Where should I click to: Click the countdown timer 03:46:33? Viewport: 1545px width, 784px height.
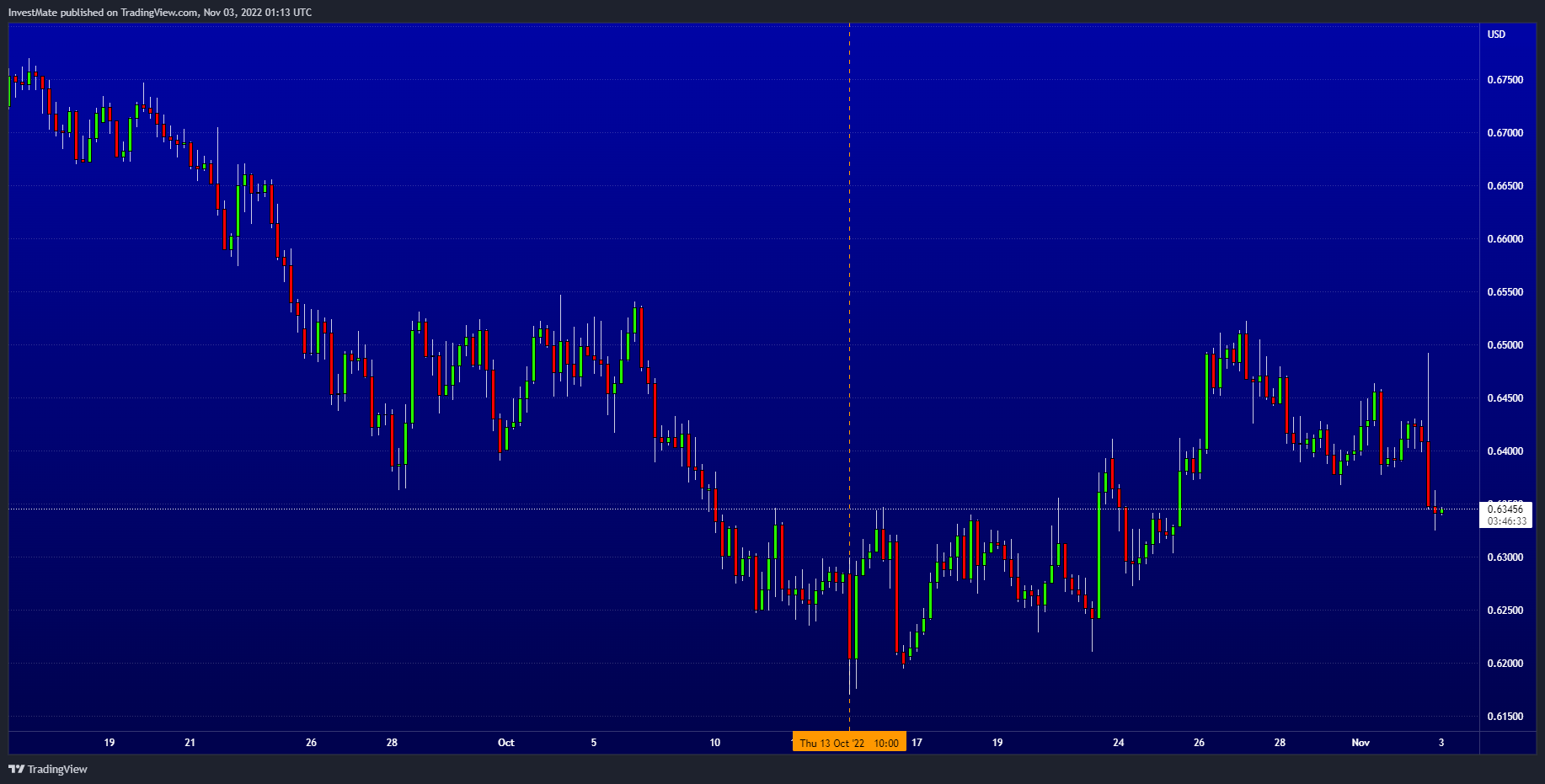(x=1505, y=521)
